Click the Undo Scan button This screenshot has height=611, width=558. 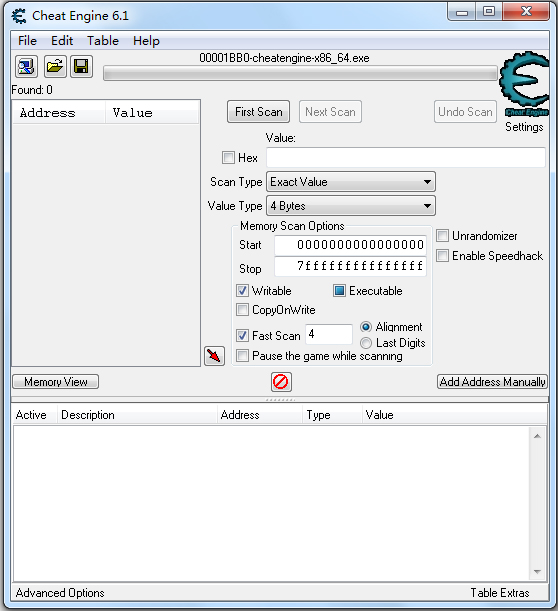click(465, 112)
